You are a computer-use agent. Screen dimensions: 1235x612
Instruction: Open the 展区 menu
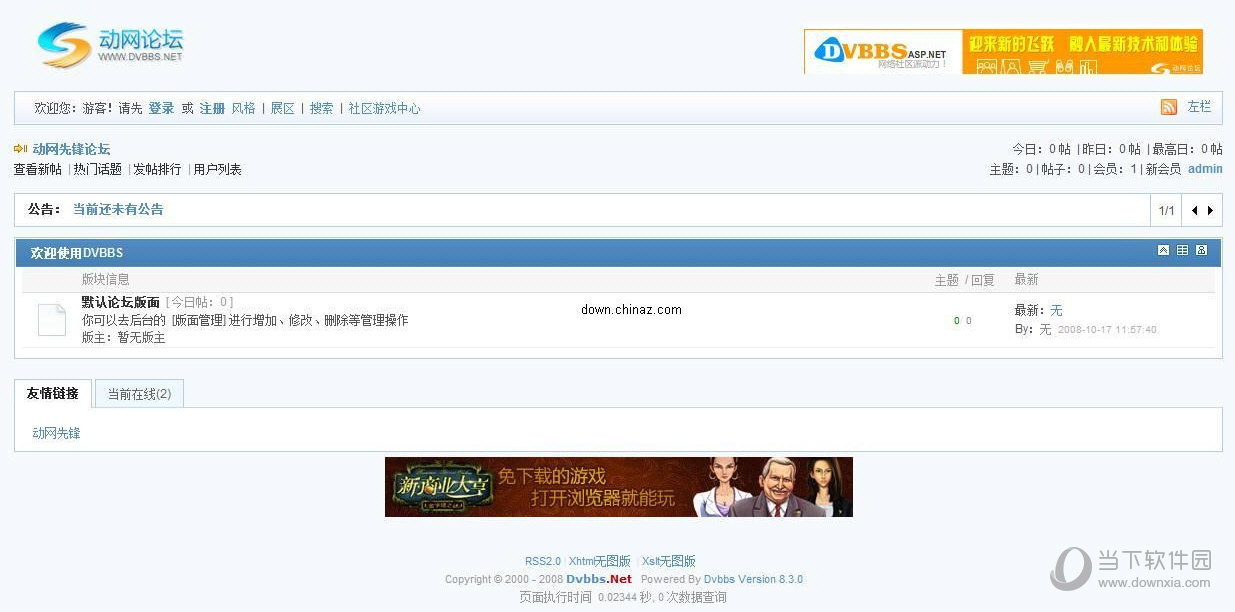point(283,108)
